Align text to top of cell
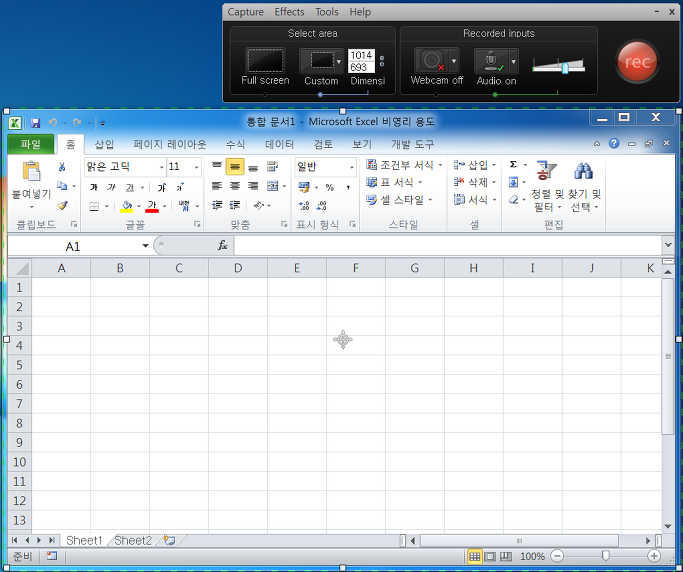This screenshot has height=572, width=683. point(216,166)
